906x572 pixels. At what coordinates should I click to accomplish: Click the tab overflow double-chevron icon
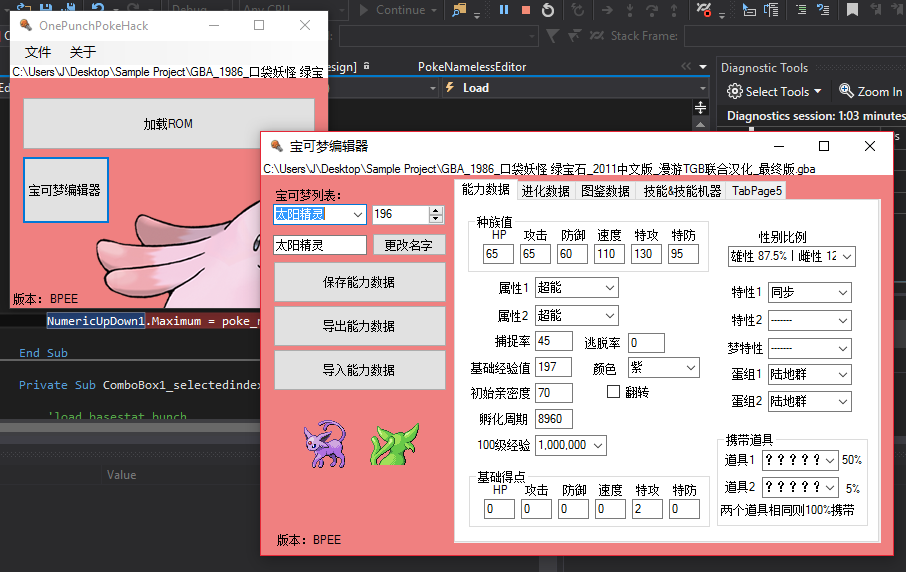pyautogui.click(x=686, y=66)
